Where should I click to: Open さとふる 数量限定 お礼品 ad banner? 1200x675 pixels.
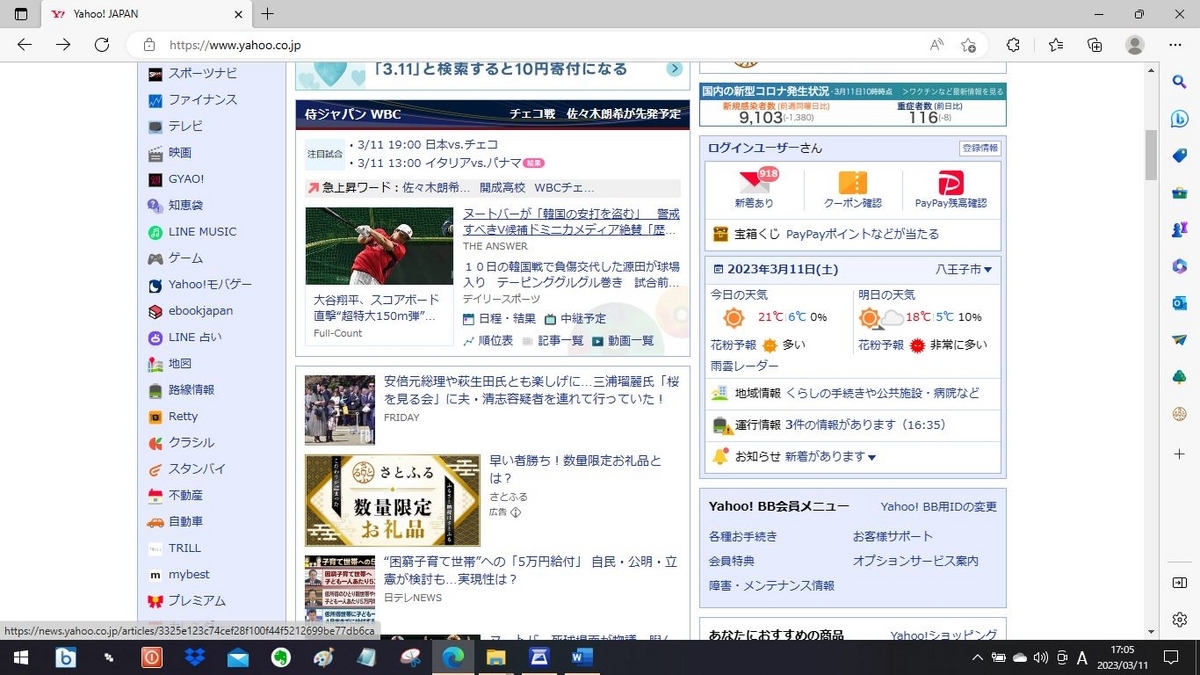click(392, 500)
